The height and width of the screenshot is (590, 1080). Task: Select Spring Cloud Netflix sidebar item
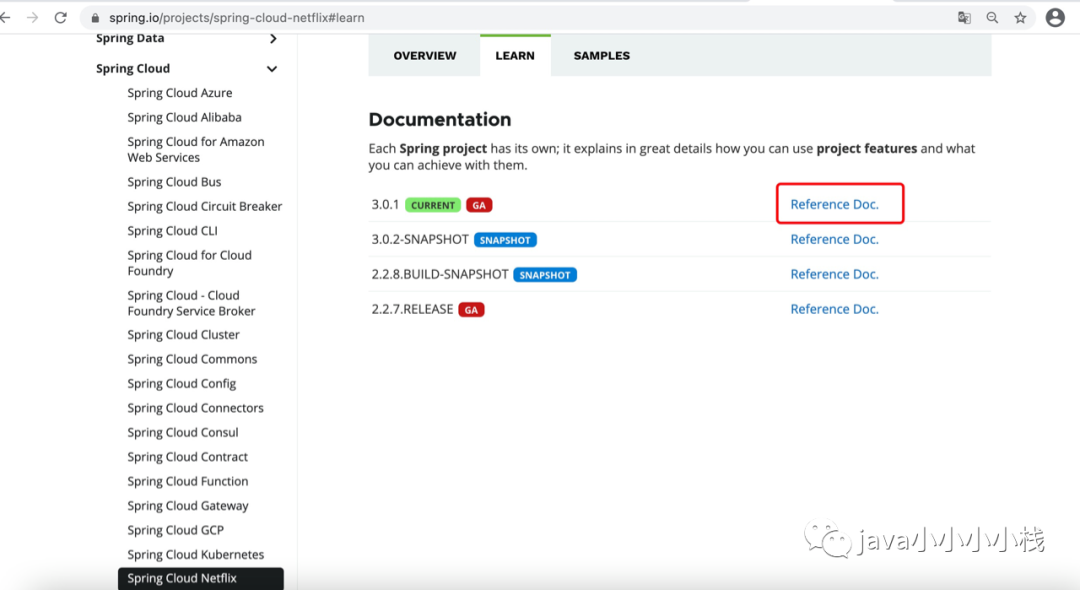coord(182,578)
